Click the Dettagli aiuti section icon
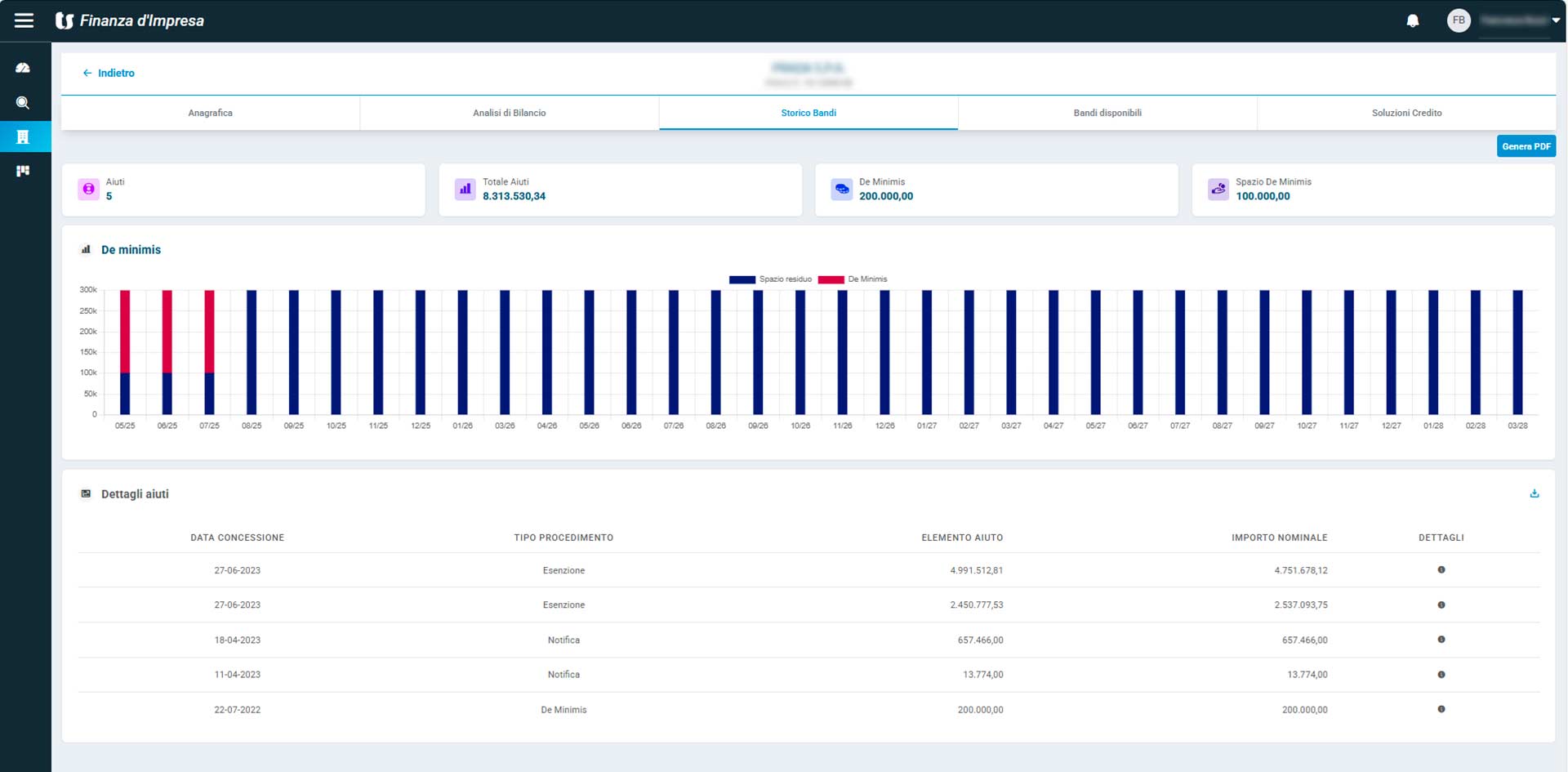This screenshot has width=1568, height=772. pos(86,493)
